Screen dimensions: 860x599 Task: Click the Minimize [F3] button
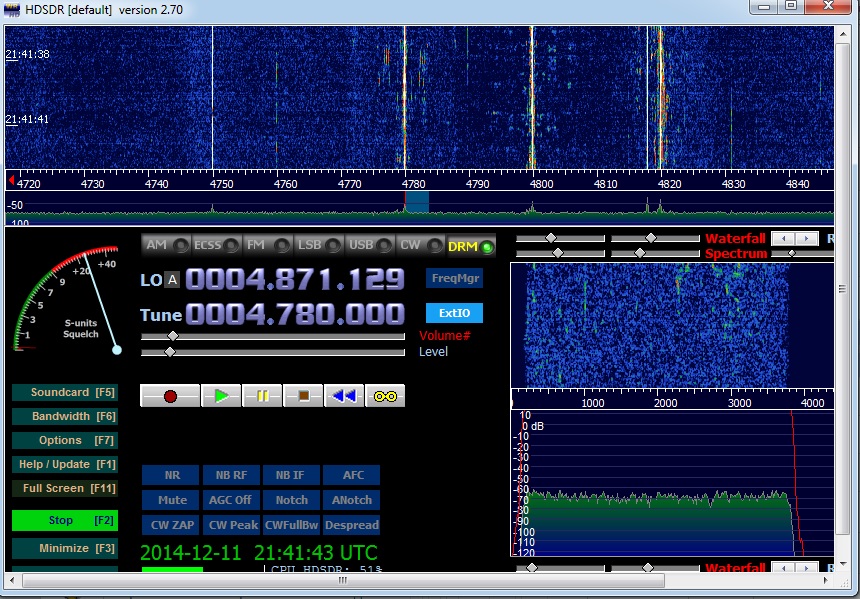pyautogui.click(x=65, y=548)
